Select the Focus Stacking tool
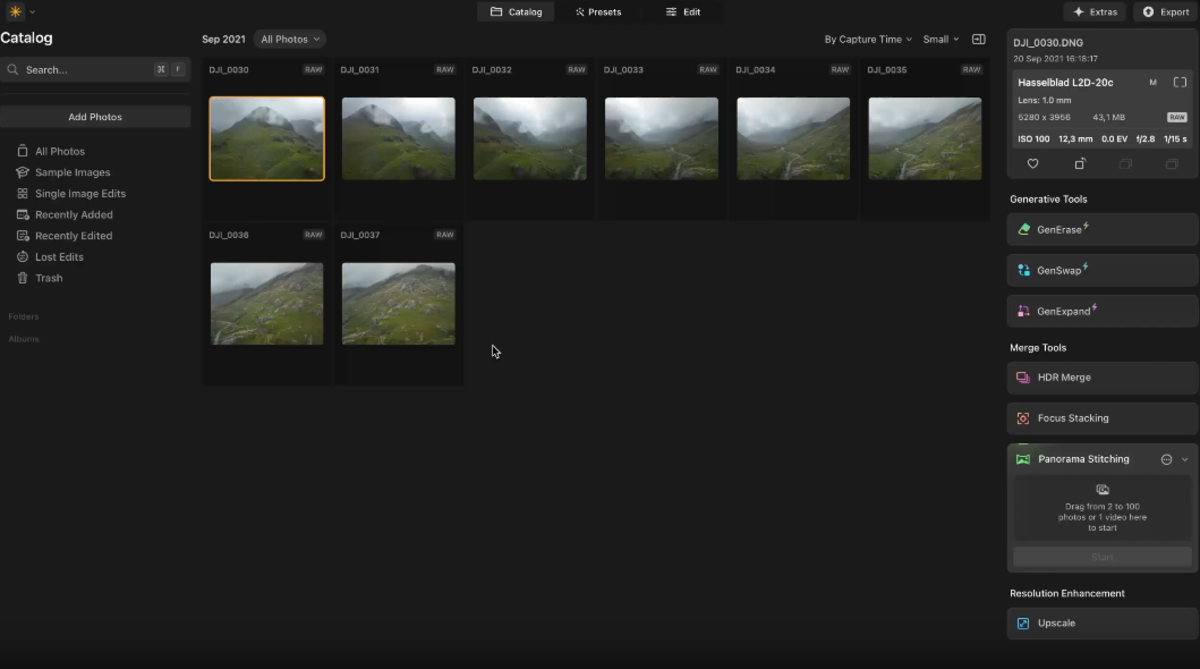 point(1100,418)
